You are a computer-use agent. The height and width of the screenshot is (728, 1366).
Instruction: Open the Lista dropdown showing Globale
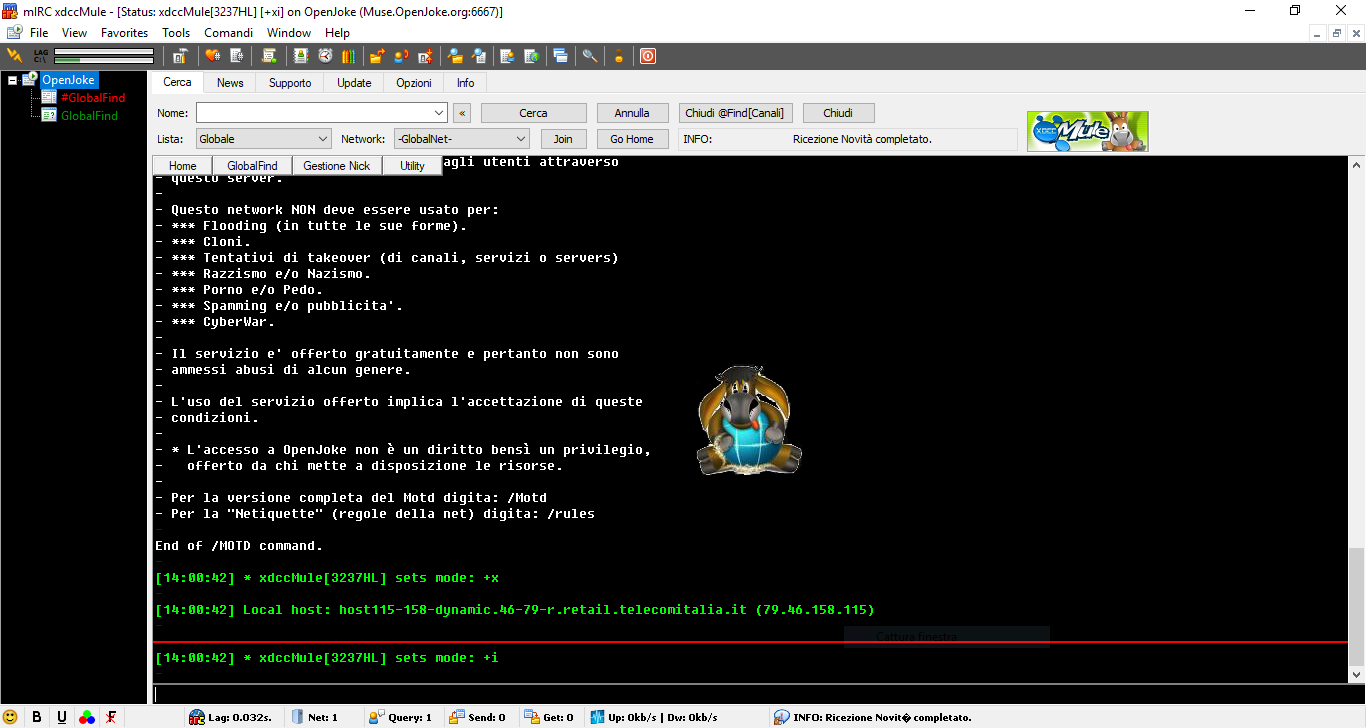[264, 139]
